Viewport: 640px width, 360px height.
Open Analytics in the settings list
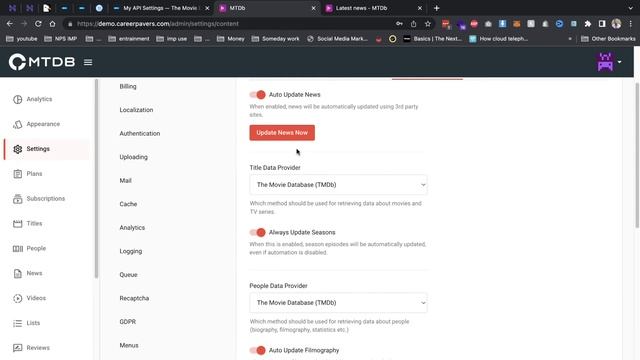point(132,228)
